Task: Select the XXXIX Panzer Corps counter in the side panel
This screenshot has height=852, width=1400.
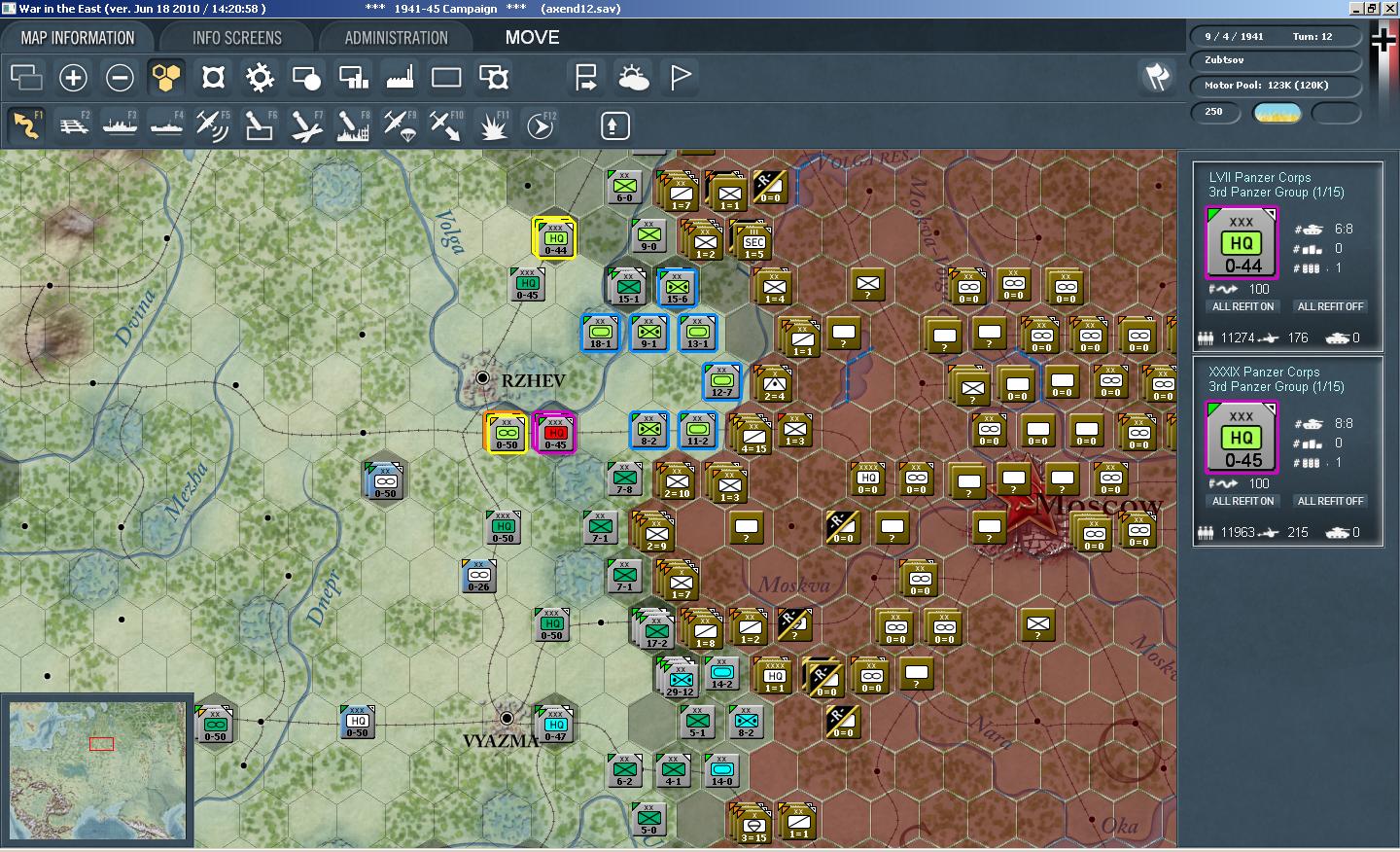Action: 1242,438
